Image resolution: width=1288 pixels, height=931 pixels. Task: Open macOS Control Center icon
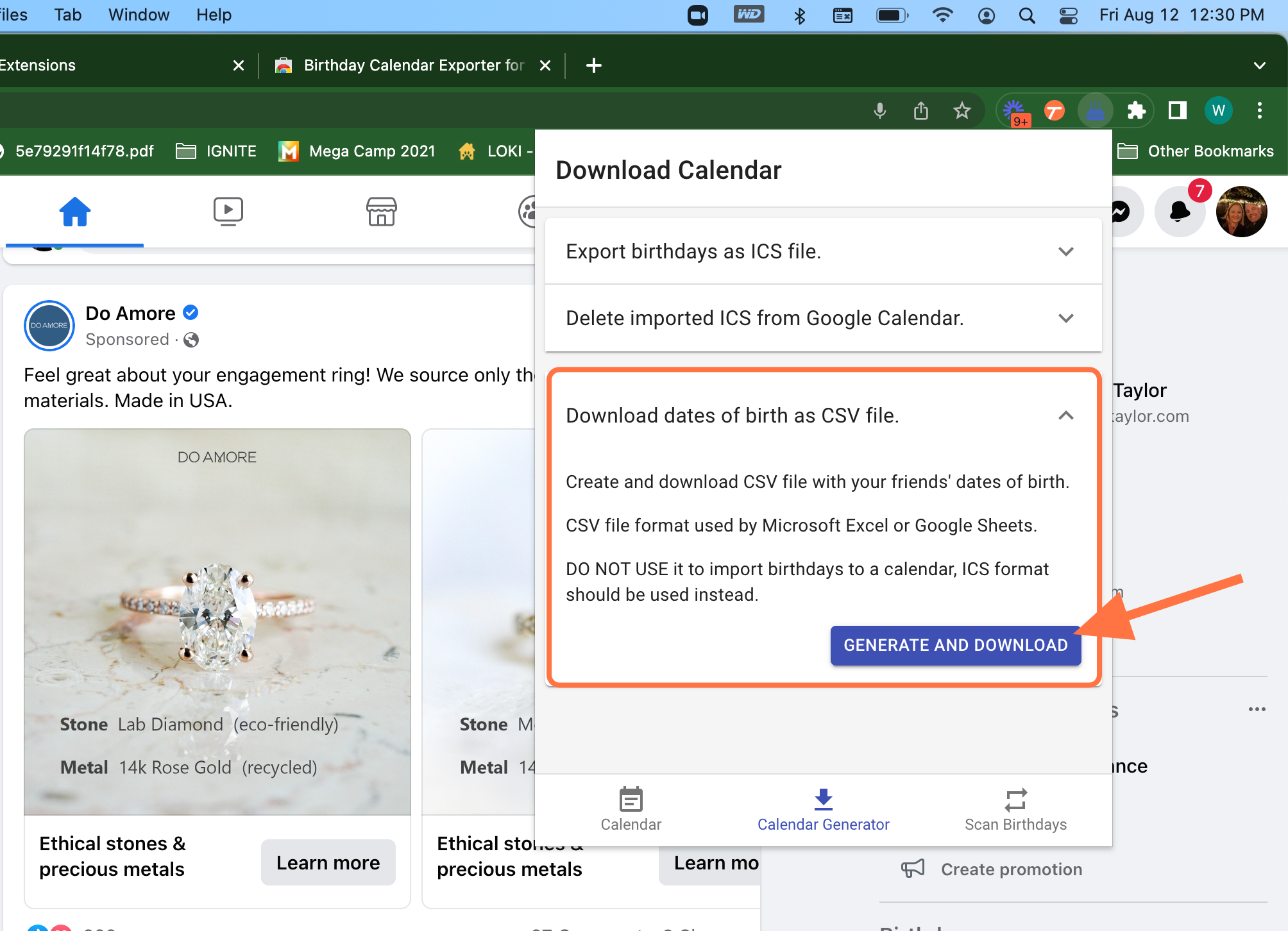pyautogui.click(x=1068, y=15)
